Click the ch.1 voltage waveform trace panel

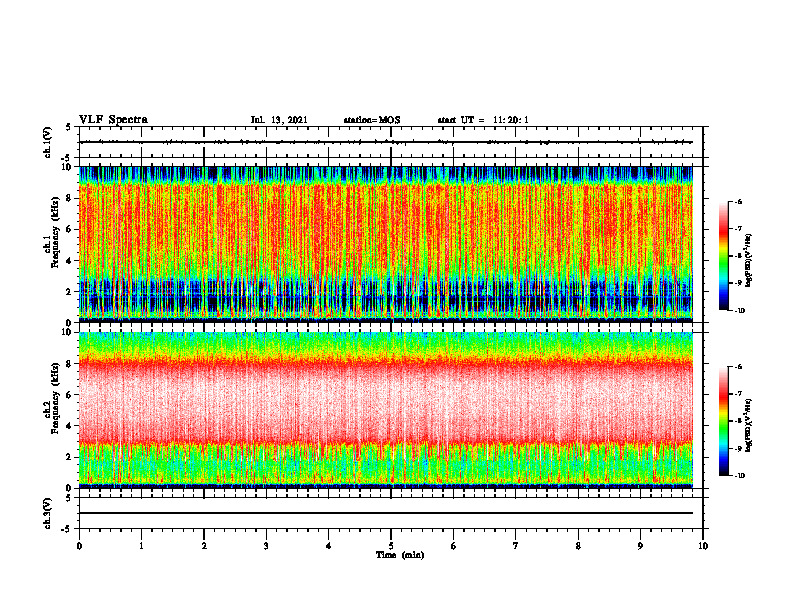[391, 142]
